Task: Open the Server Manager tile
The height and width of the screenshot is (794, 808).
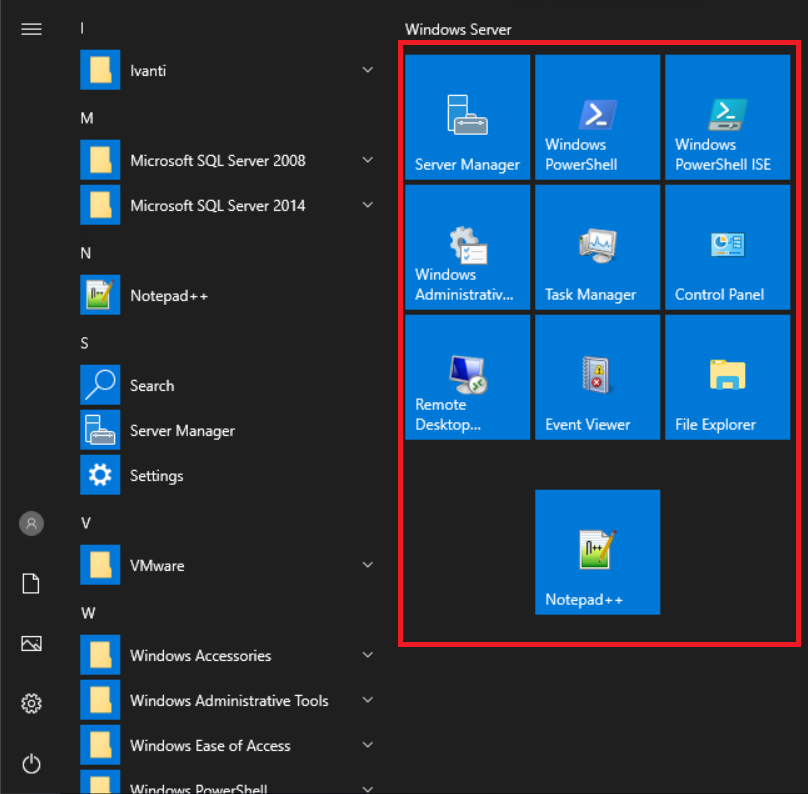Action: [x=467, y=117]
